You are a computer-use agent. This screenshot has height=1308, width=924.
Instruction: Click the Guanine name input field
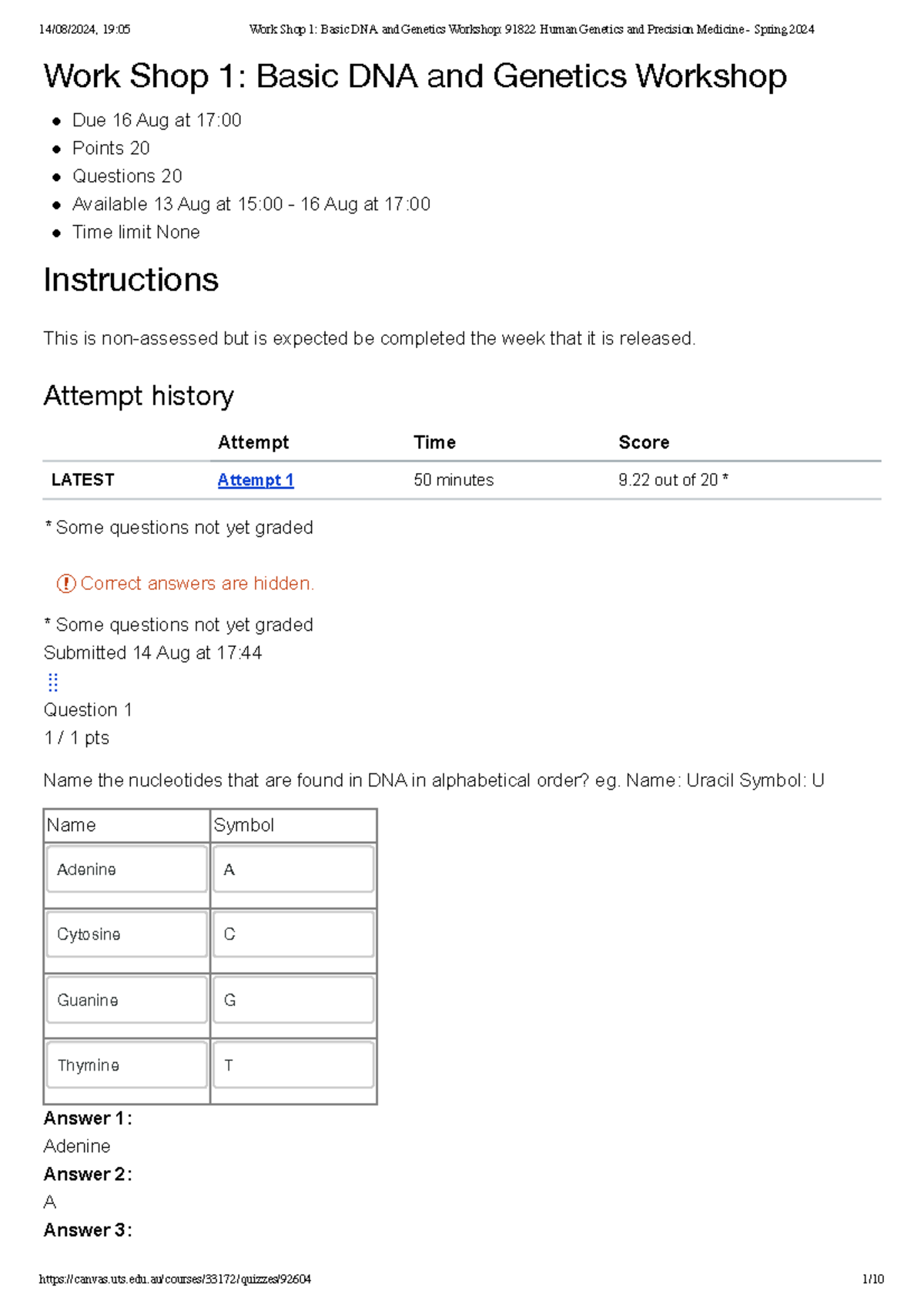pos(127,1000)
